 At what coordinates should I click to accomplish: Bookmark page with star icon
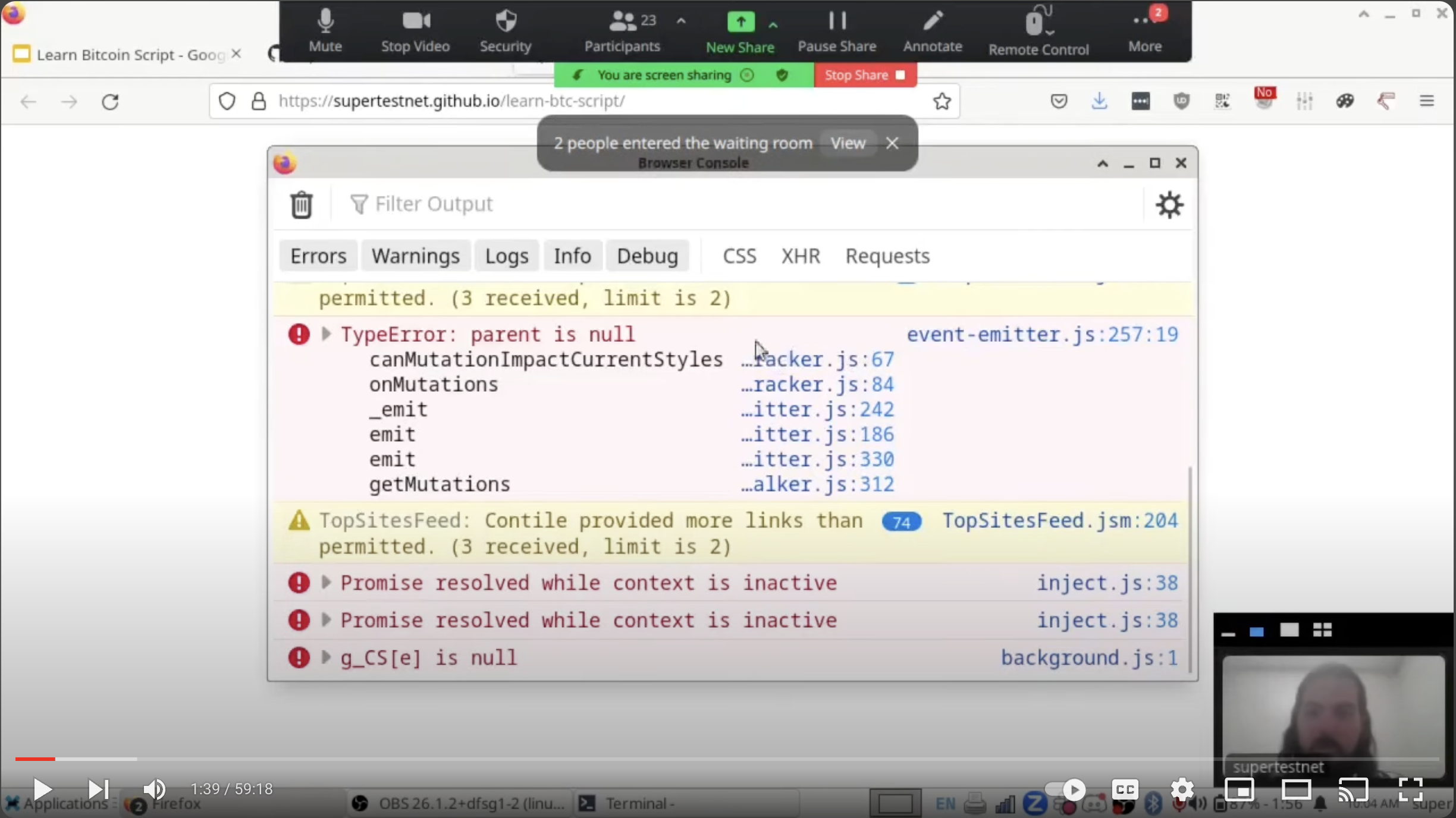[942, 102]
